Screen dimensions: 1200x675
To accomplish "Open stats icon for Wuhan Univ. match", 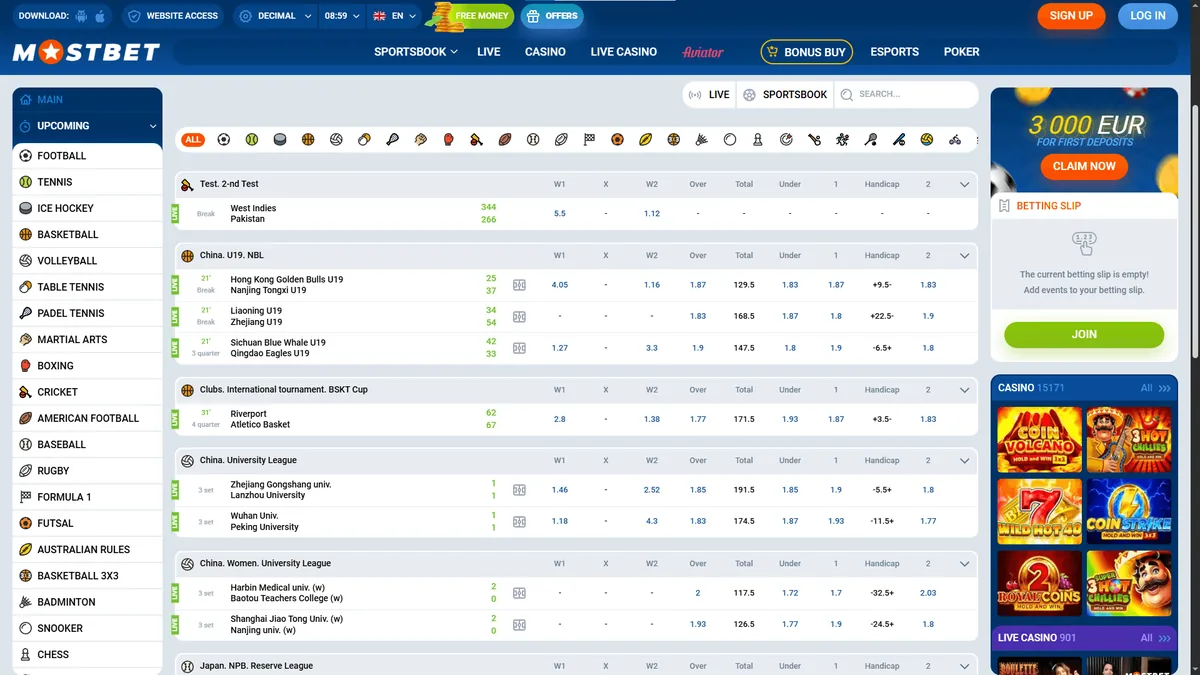I will [519, 521].
